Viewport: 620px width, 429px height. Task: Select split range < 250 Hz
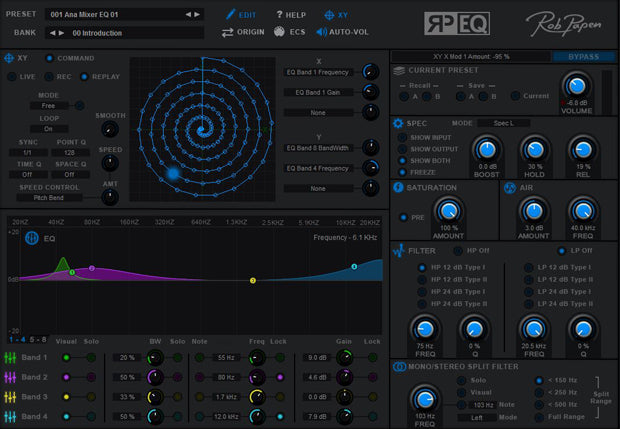[x=539, y=393]
